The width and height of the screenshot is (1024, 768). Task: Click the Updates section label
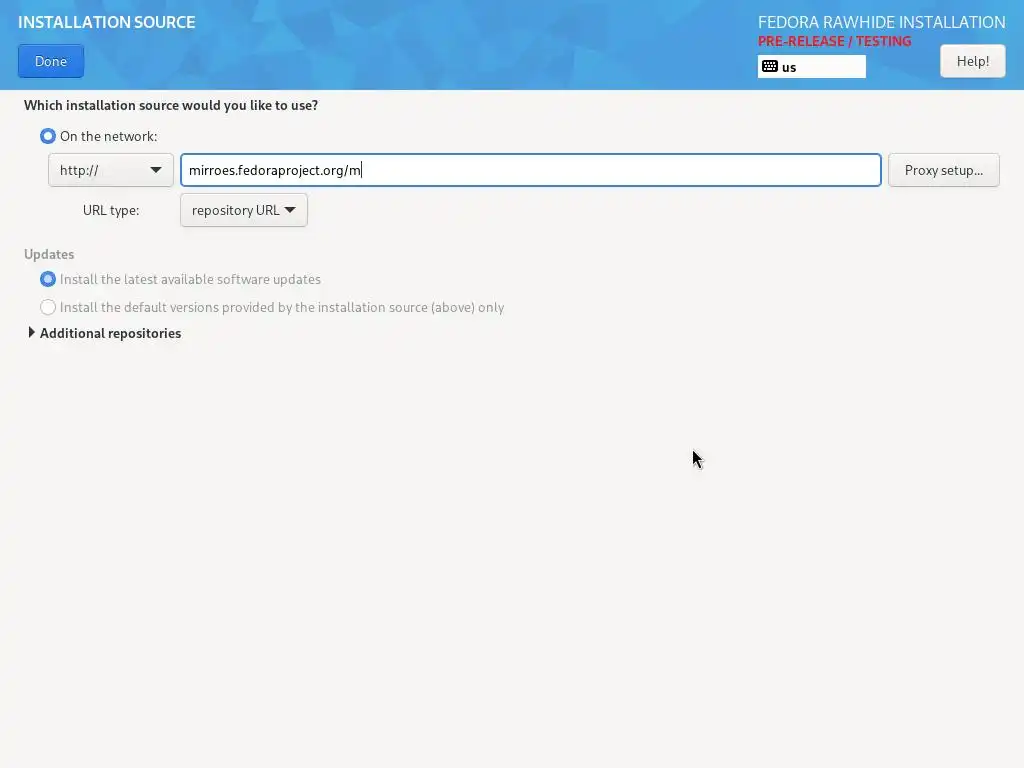coord(49,254)
